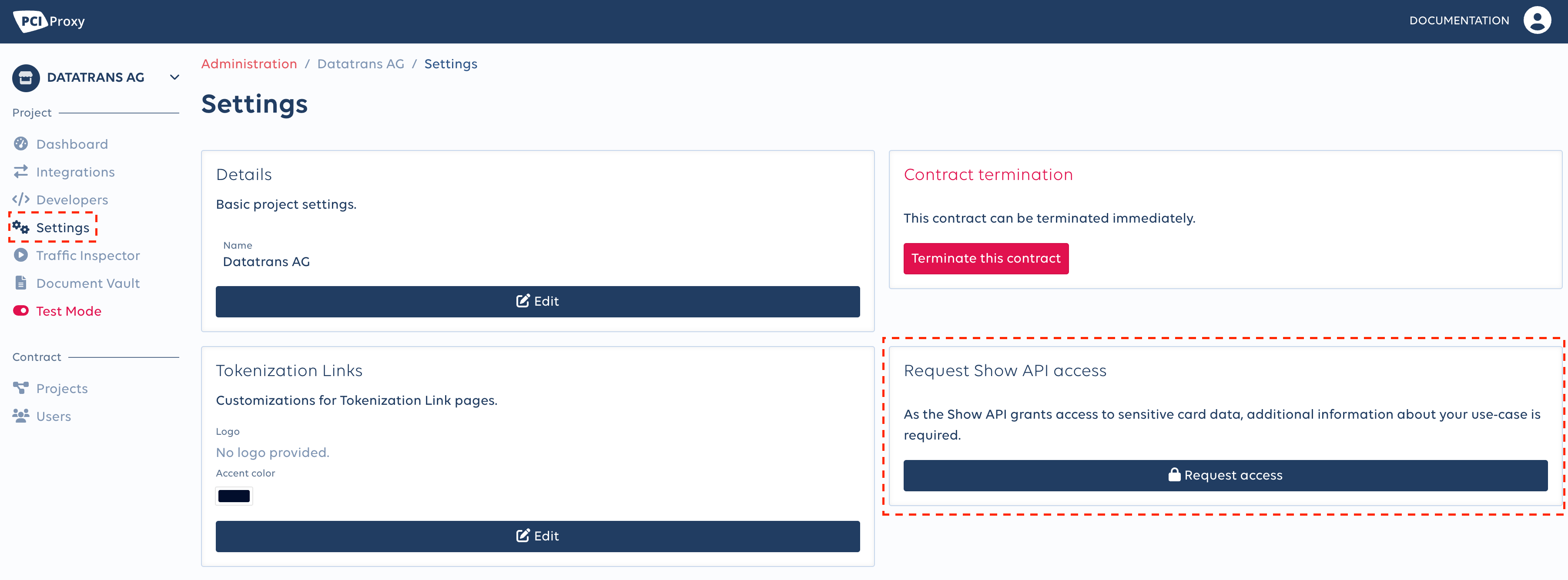The width and height of the screenshot is (1568, 580).
Task: Go to Datatrans AG breadcrumb
Action: pos(360,64)
